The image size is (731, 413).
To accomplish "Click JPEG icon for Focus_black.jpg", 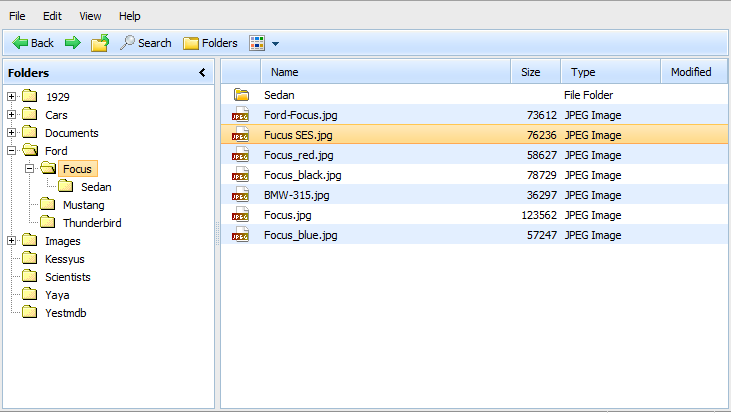I will pos(241,174).
